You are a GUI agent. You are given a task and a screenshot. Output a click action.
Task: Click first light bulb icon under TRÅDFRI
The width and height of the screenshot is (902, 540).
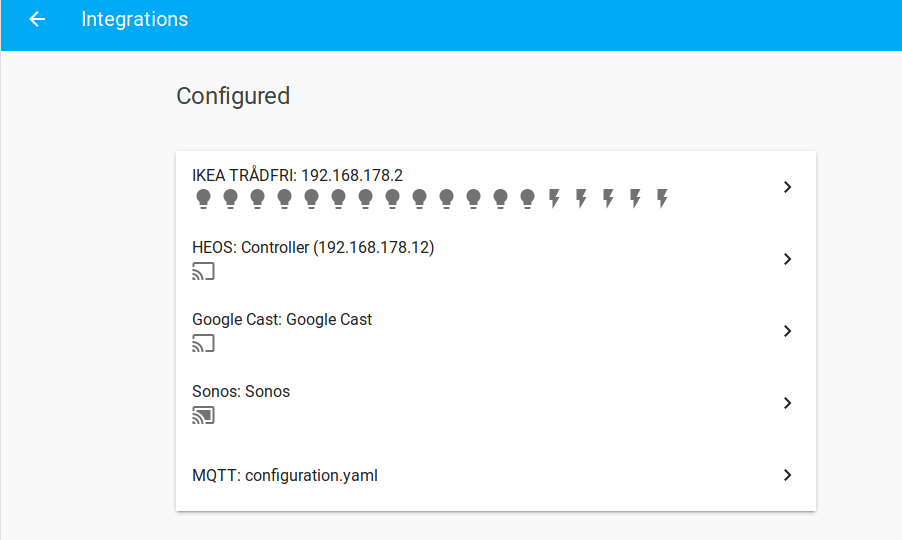203,198
